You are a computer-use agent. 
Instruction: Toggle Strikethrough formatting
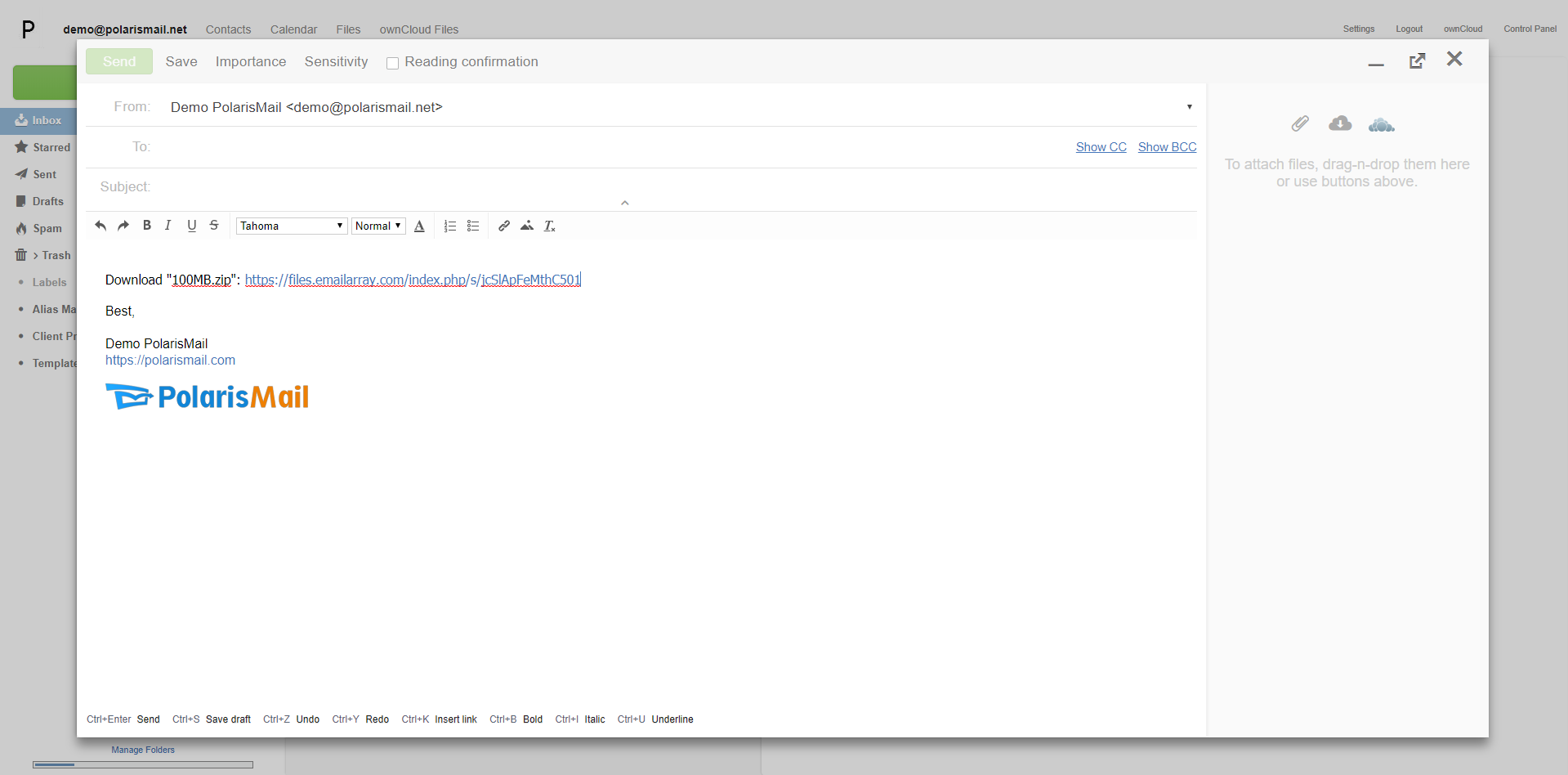pos(214,226)
